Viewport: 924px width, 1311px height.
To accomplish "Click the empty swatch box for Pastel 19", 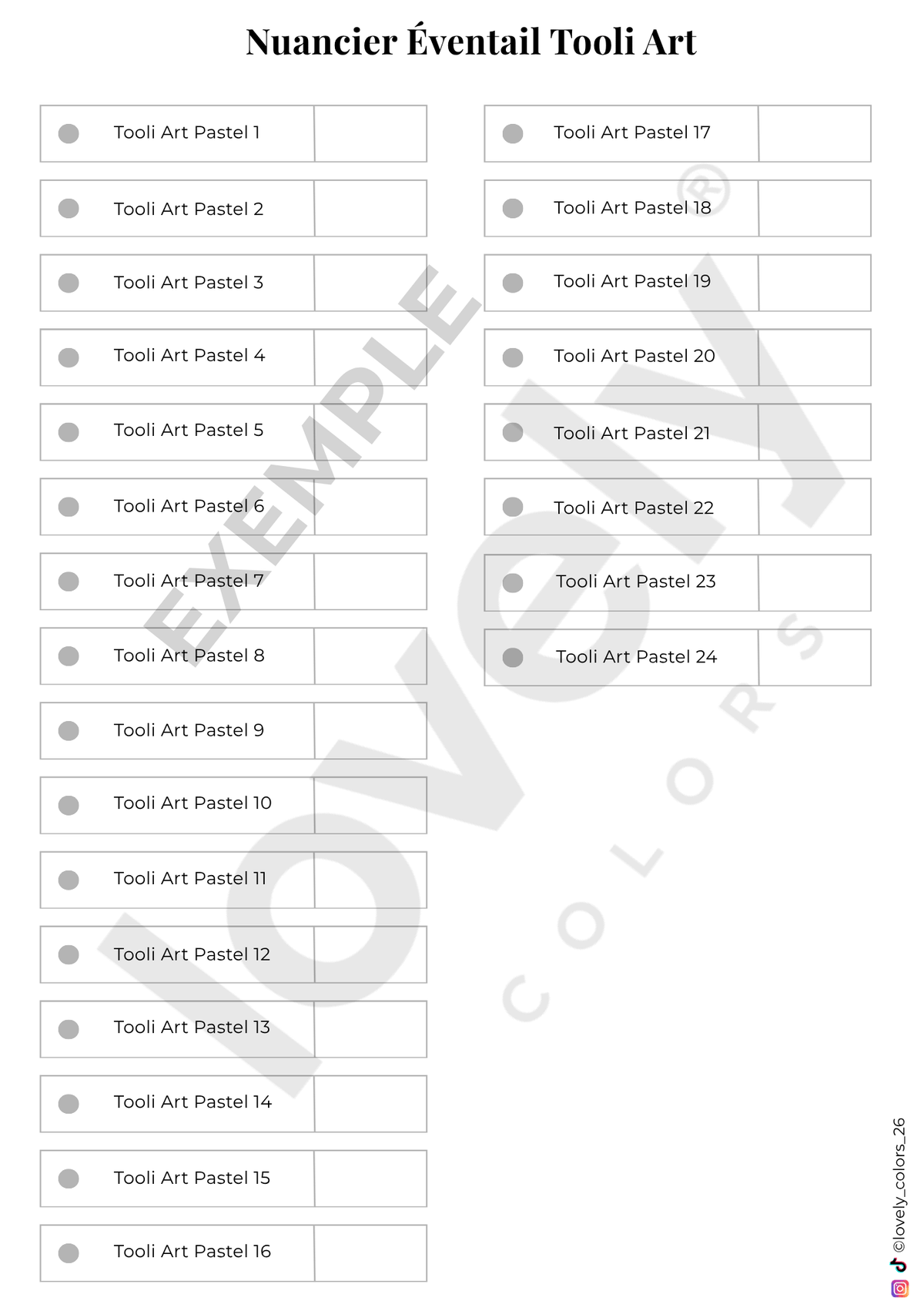I will [x=815, y=283].
